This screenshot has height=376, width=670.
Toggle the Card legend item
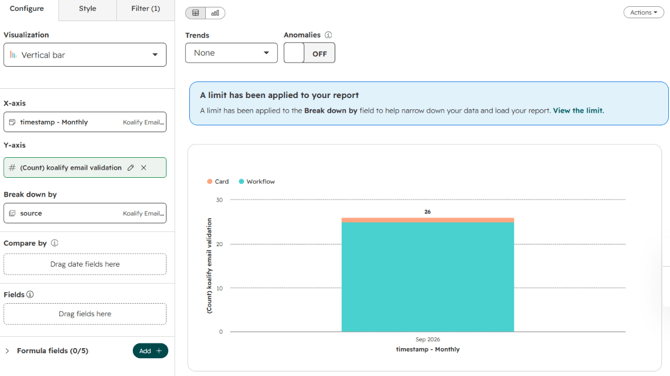click(x=218, y=182)
